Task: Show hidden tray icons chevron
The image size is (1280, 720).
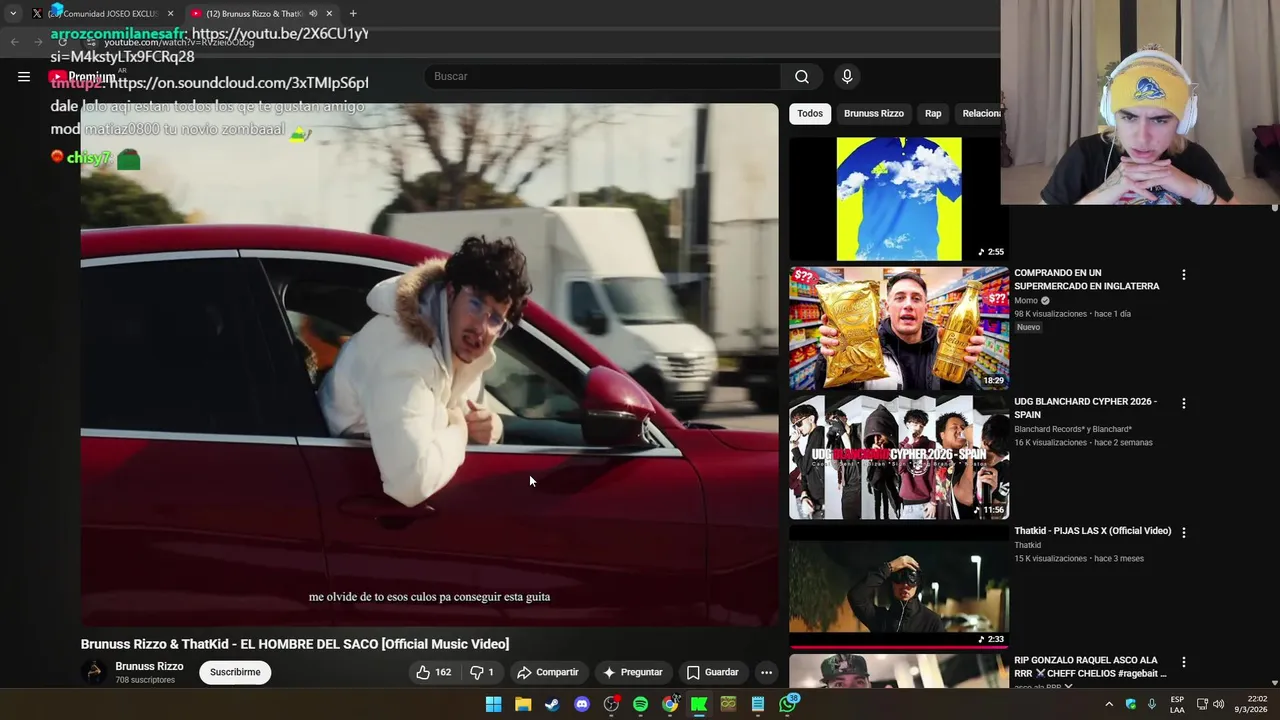Action: click(x=1108, y=704)
